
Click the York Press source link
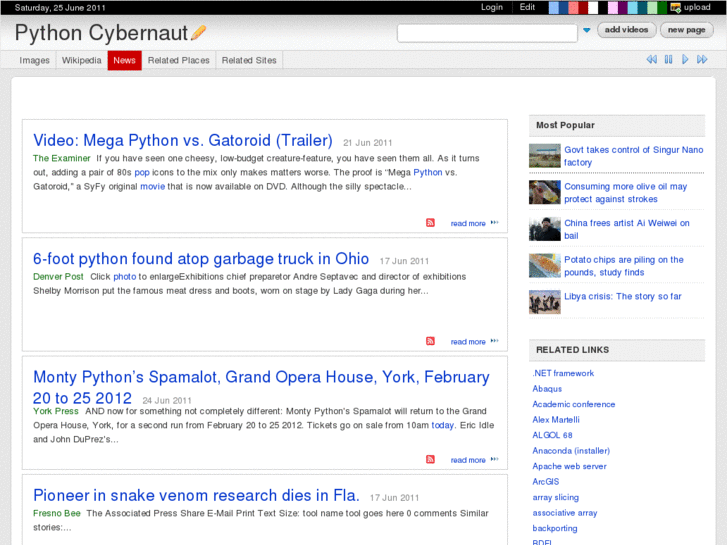56,411
